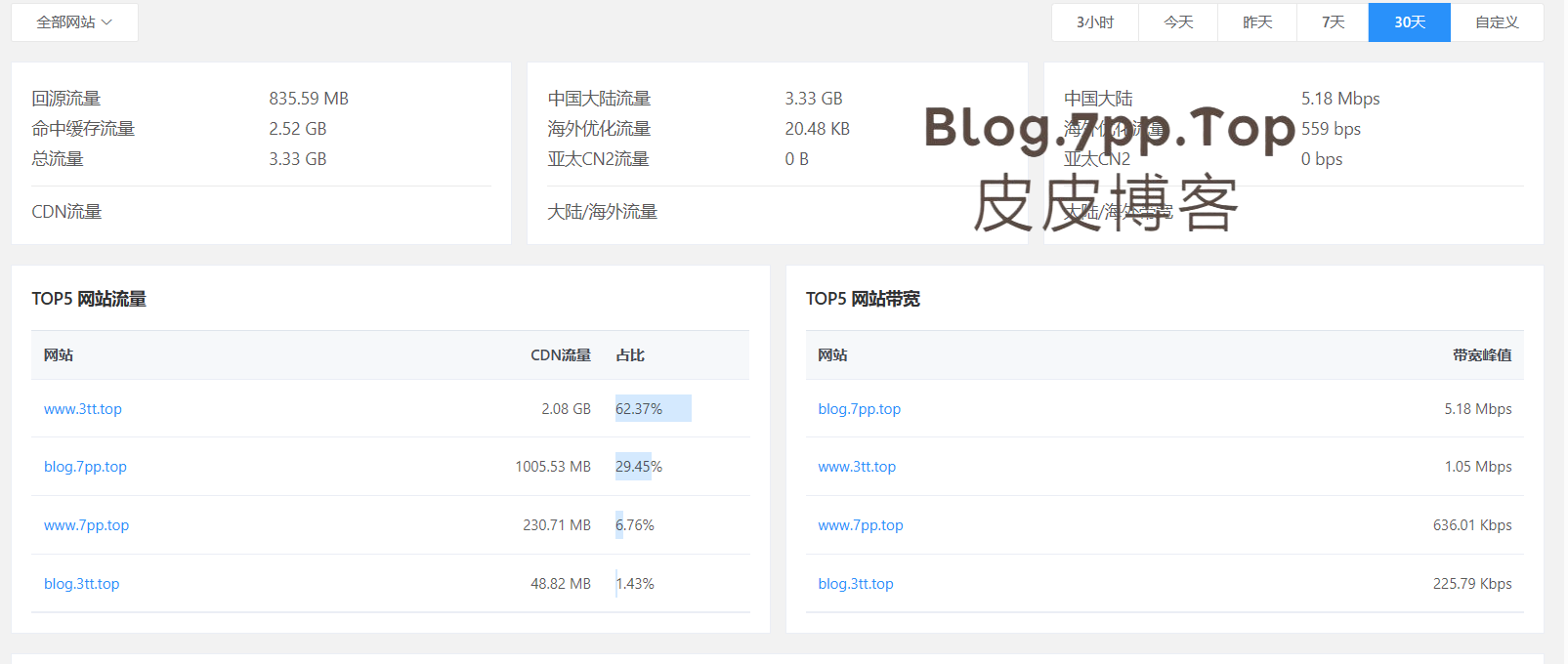This screenshot has width=1568, height=664.
Task: Open blog.3tt.top in the bandwidth table
Action: (x=855, y=584)
